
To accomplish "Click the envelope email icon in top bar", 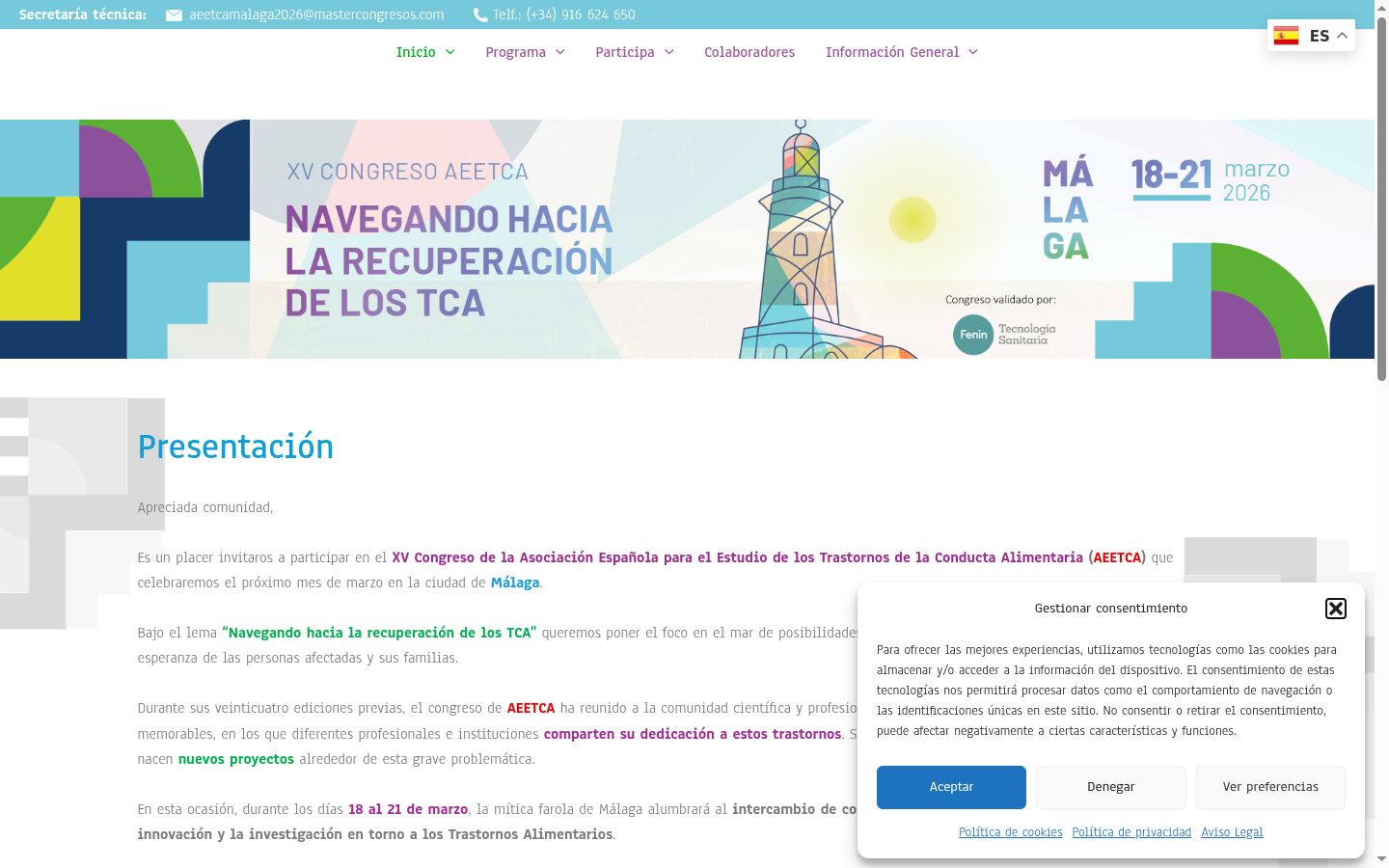I will pyautogui.click(x=174, y=14).
